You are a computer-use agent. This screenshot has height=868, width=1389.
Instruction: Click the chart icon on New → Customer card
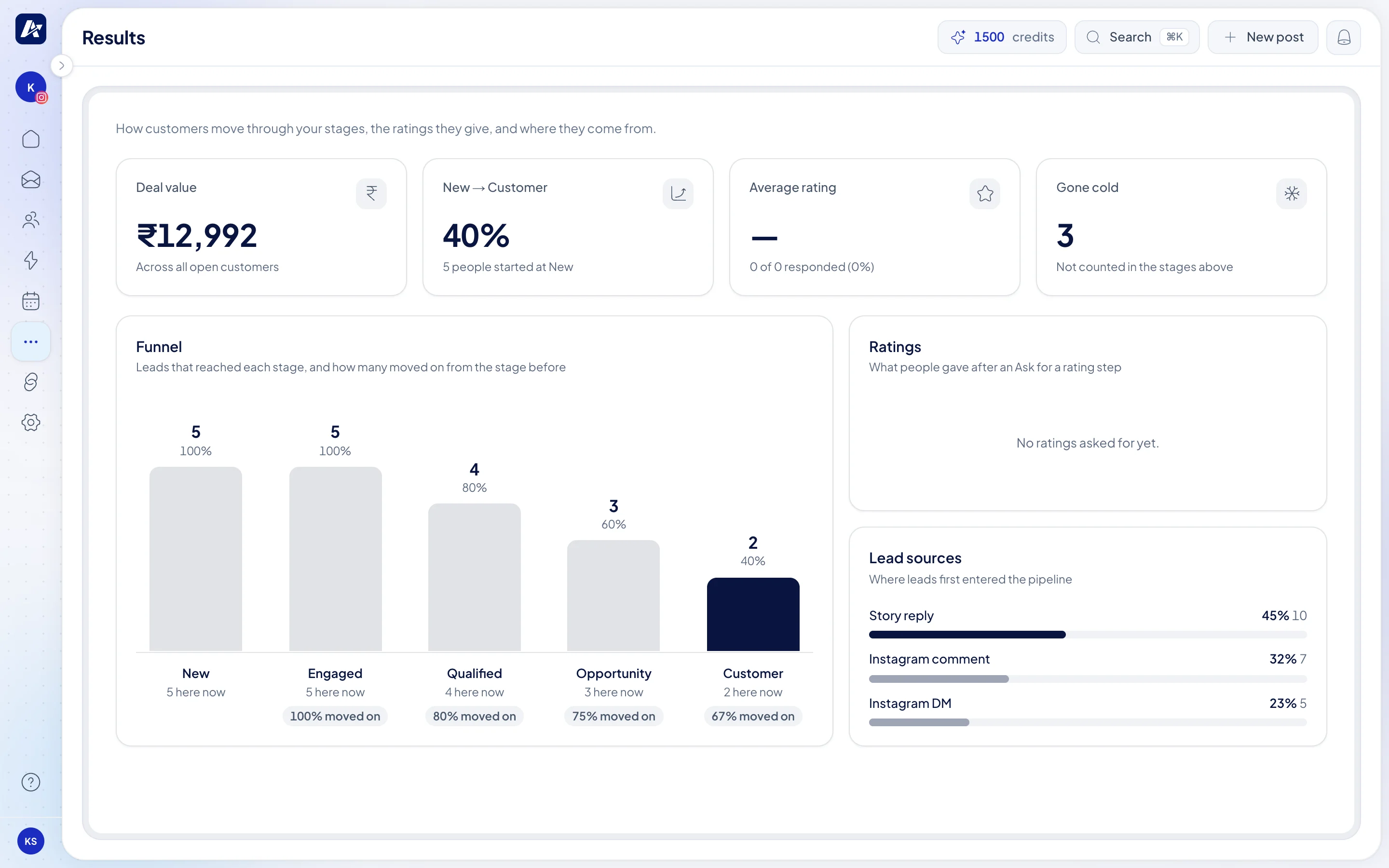(x=678, y=193)
